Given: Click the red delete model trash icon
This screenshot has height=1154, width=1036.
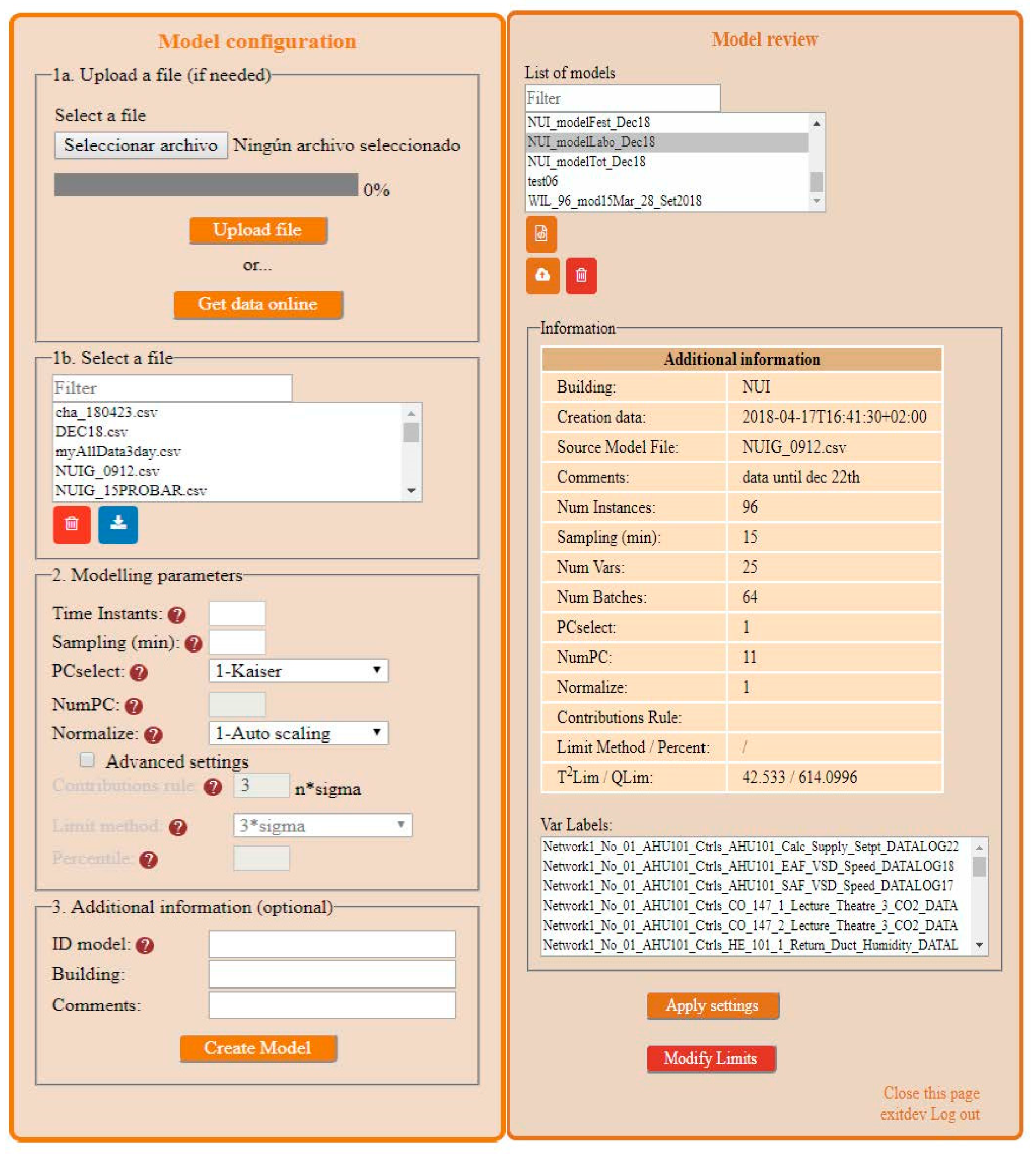Looking at the screenshot, I should pyautogui.click(x=581, y=275).
